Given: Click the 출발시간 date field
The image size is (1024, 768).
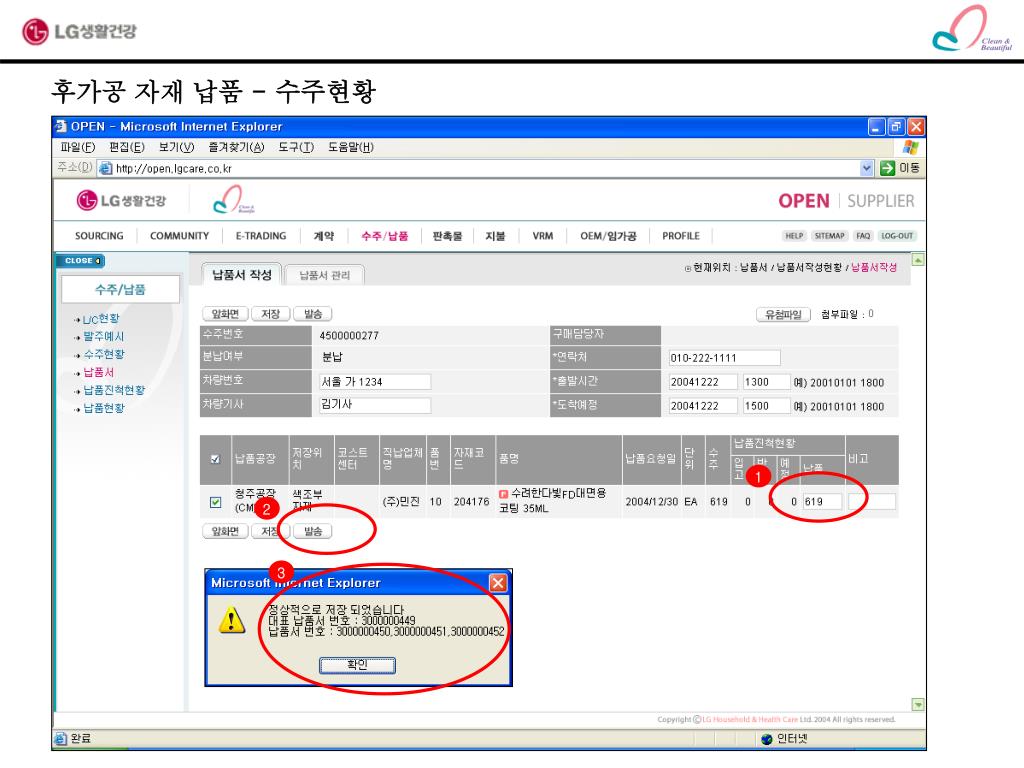Looking at the screenshot, I should pyautogui.click(x=703, y=381).
